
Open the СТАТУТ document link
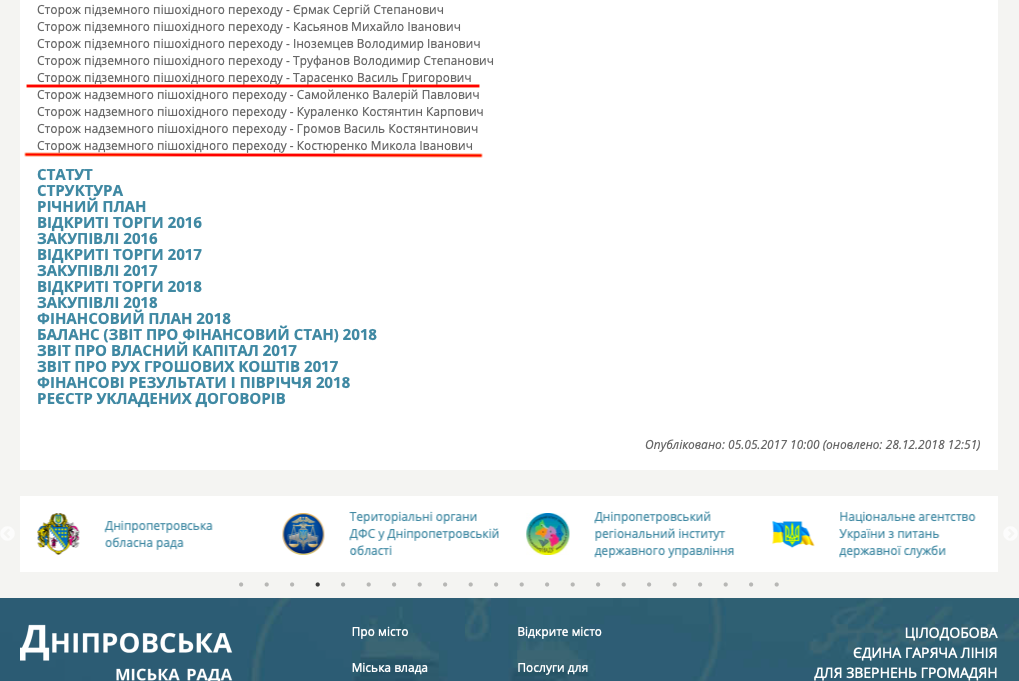tap(65, 175)
